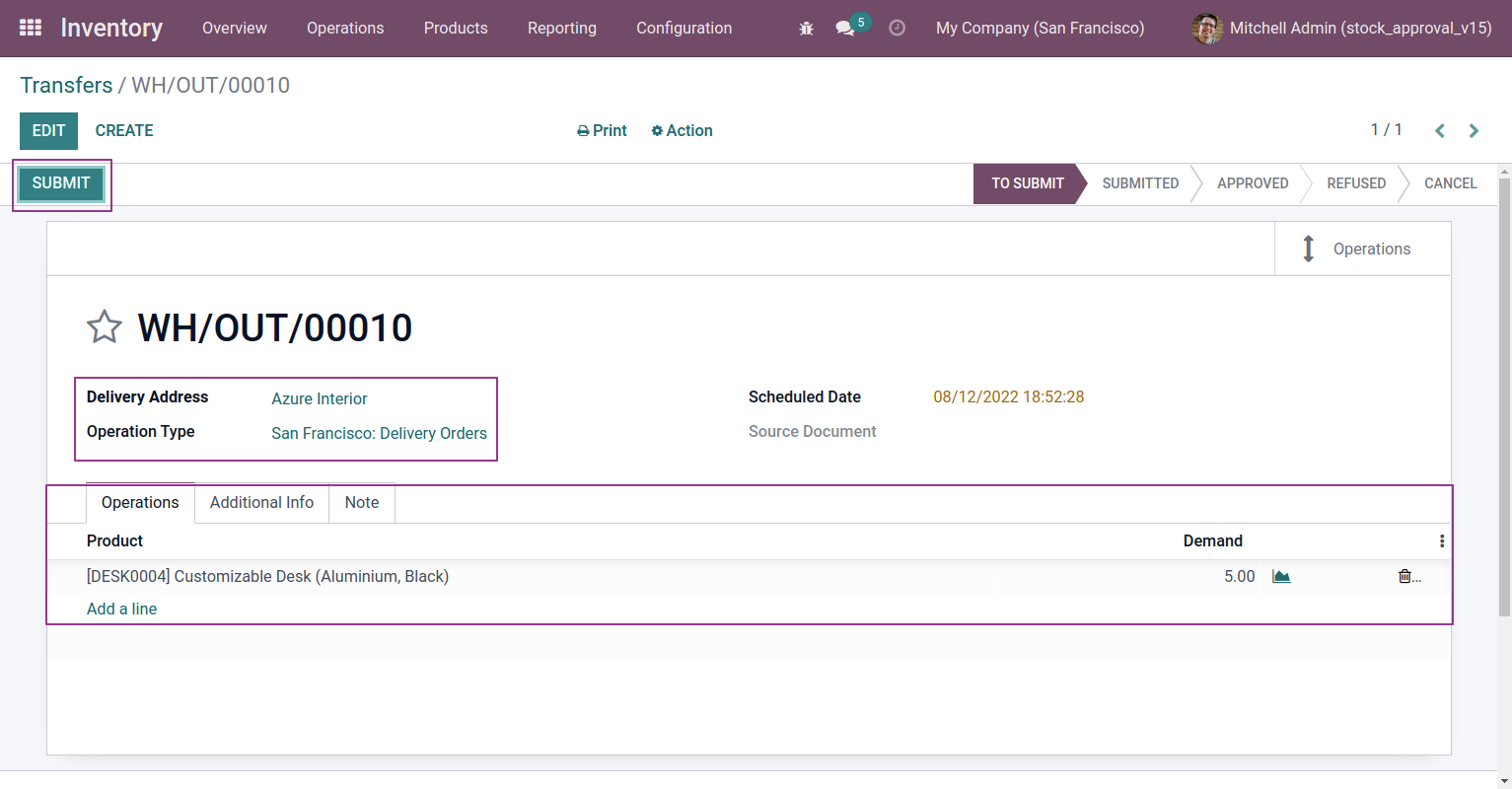The width and height of the screenshot is (1512, 789).
Task: Go to previous record arrow
Action: [1440, 130]
